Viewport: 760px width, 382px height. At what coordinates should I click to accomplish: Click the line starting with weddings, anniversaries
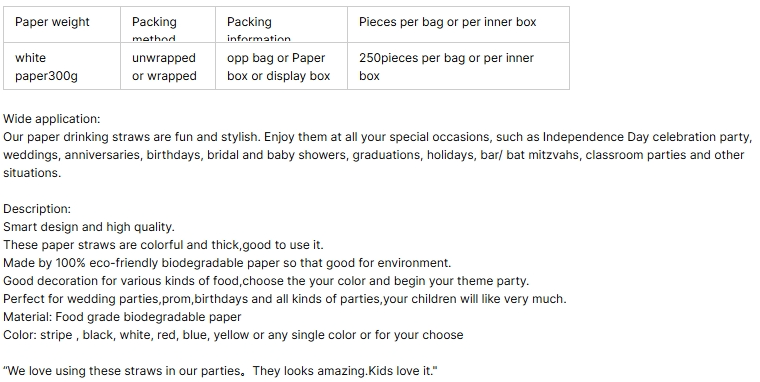click(373, 155)
